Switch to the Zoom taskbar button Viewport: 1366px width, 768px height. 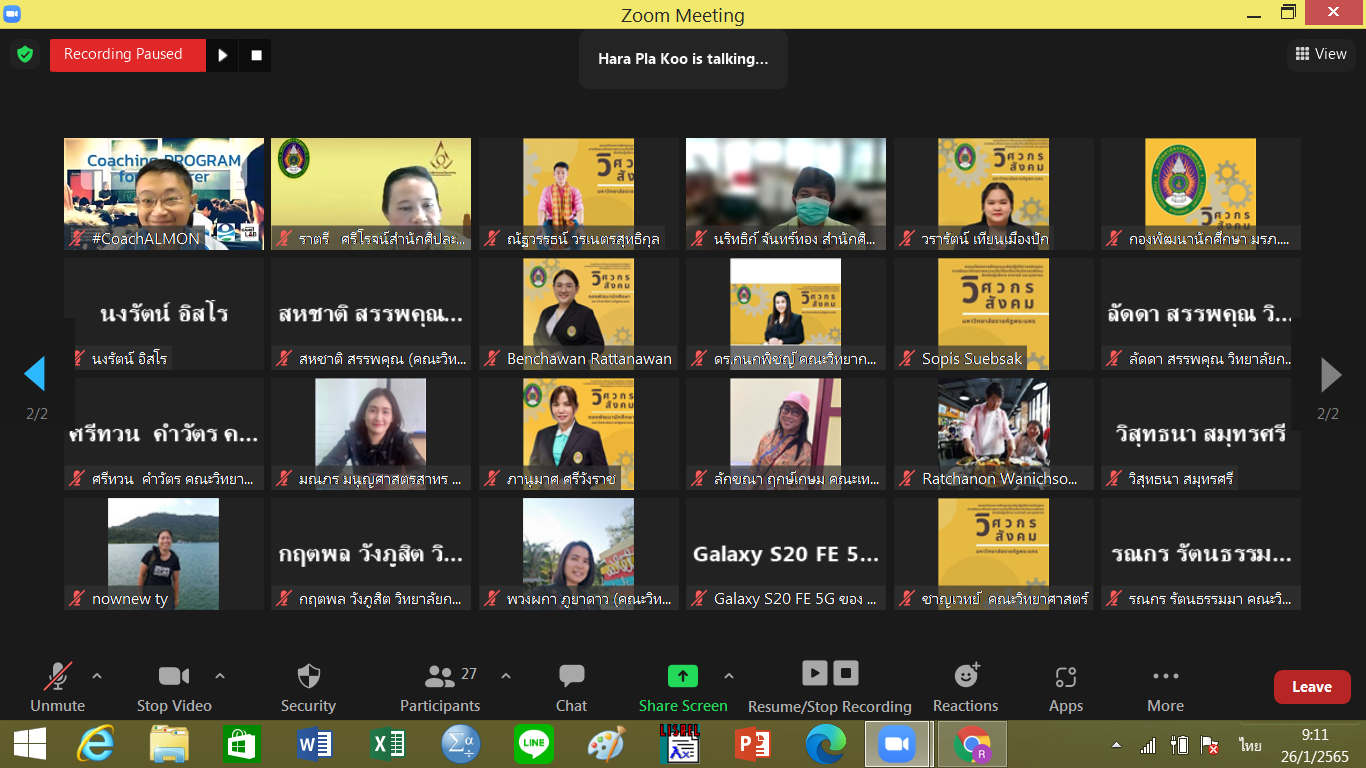point(897,744)
